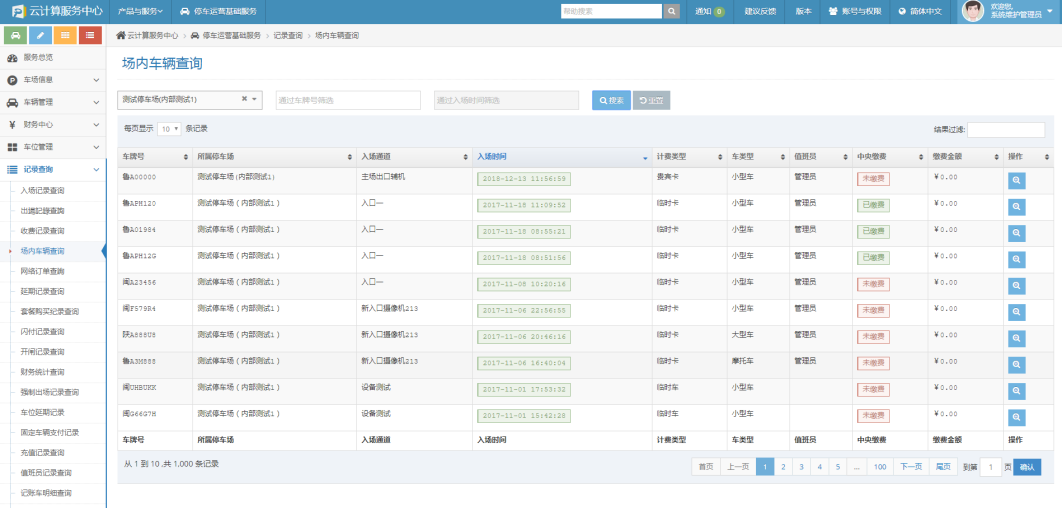Click the license plate filter input field
The width and height of the screenshot is (1062, 508).
coord(348,100)
